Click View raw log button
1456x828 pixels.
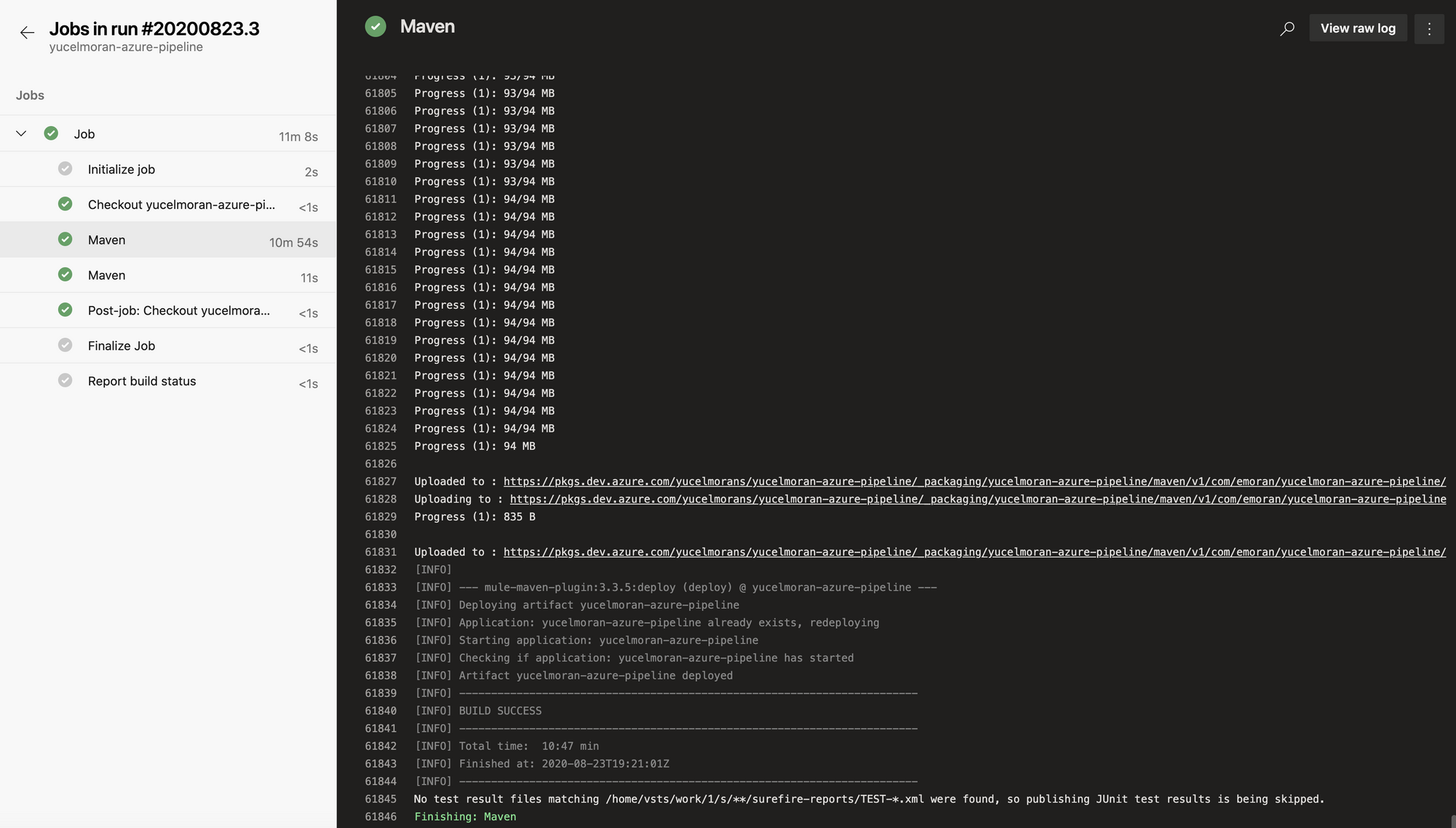tap(1358, 28)
